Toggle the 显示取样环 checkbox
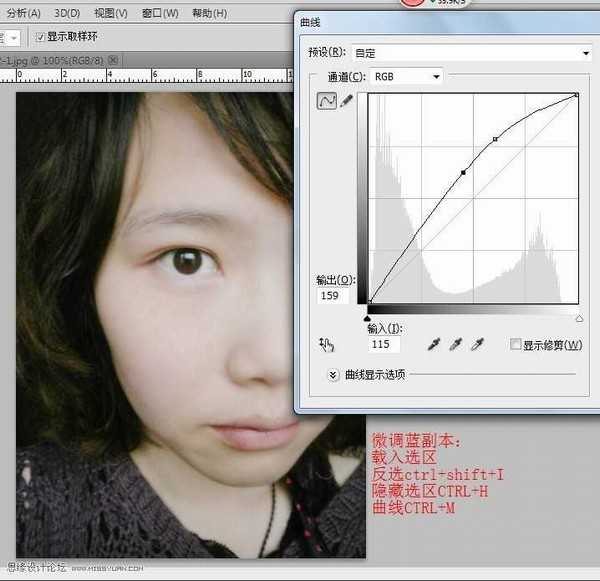600x581 pixels. coord(40,37)
